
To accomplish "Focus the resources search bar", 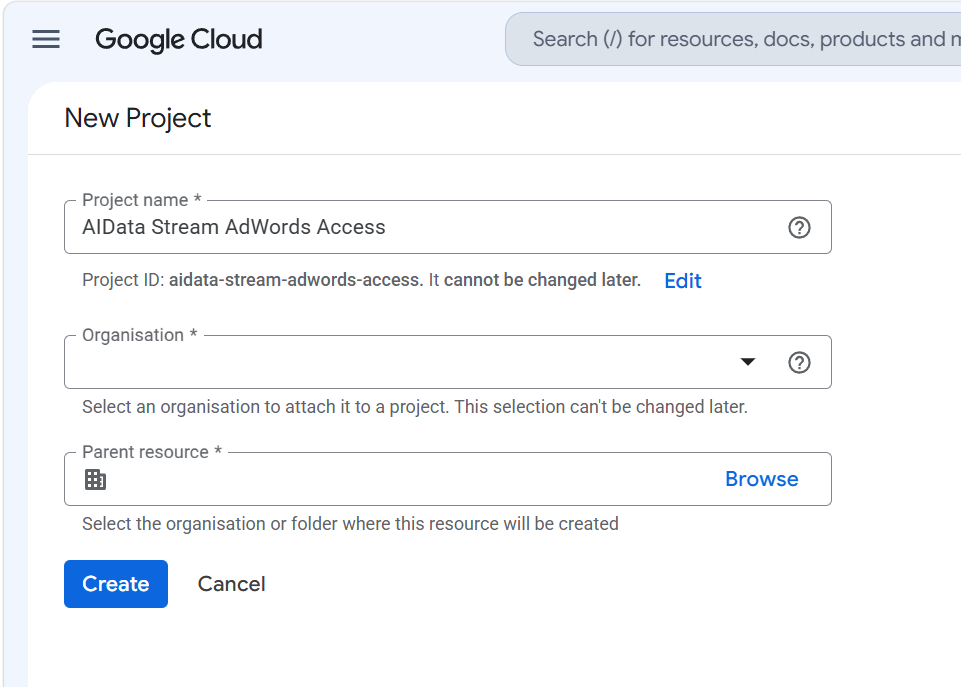I will [734, 39].
